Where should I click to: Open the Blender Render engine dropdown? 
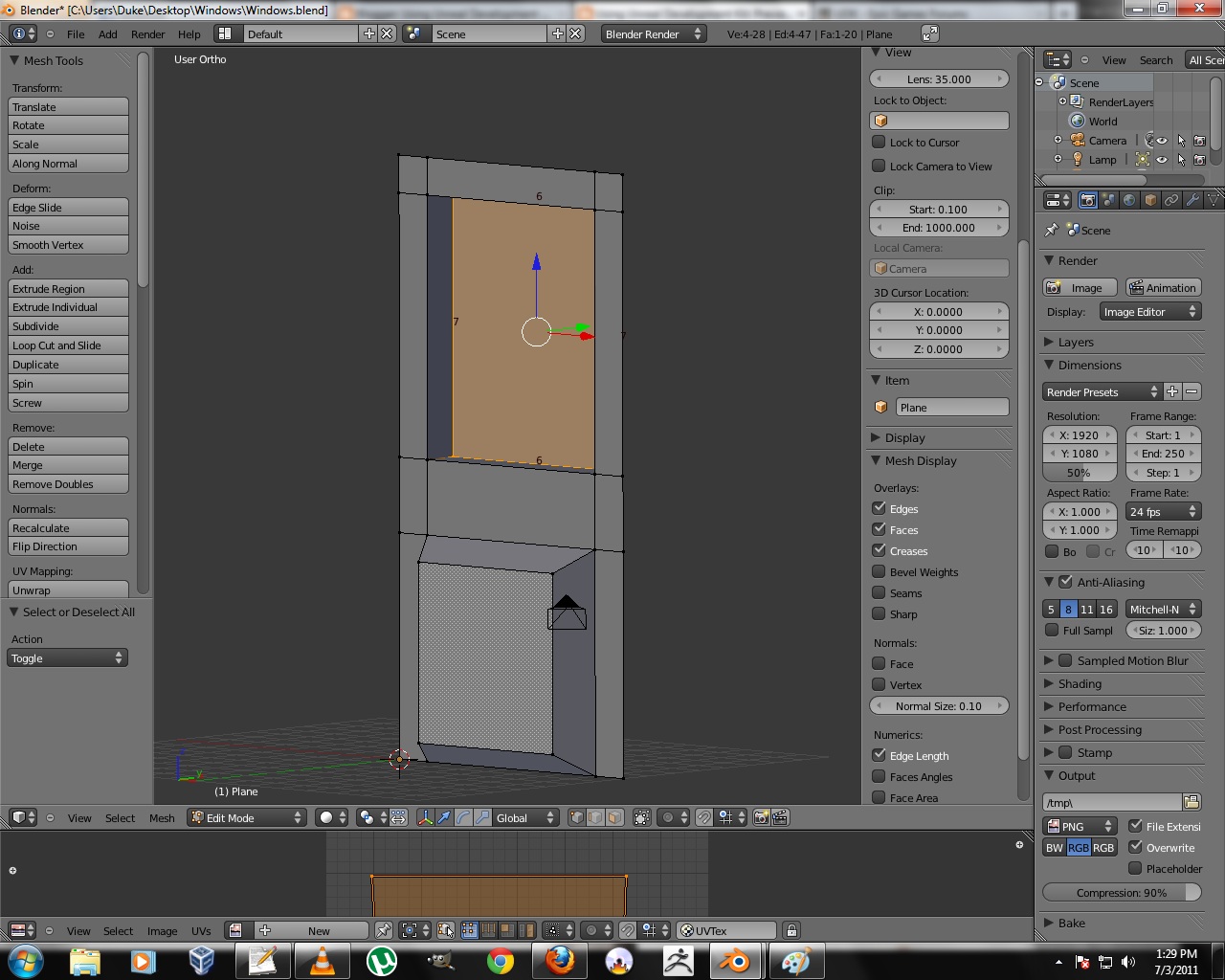(x=653, y=33)
